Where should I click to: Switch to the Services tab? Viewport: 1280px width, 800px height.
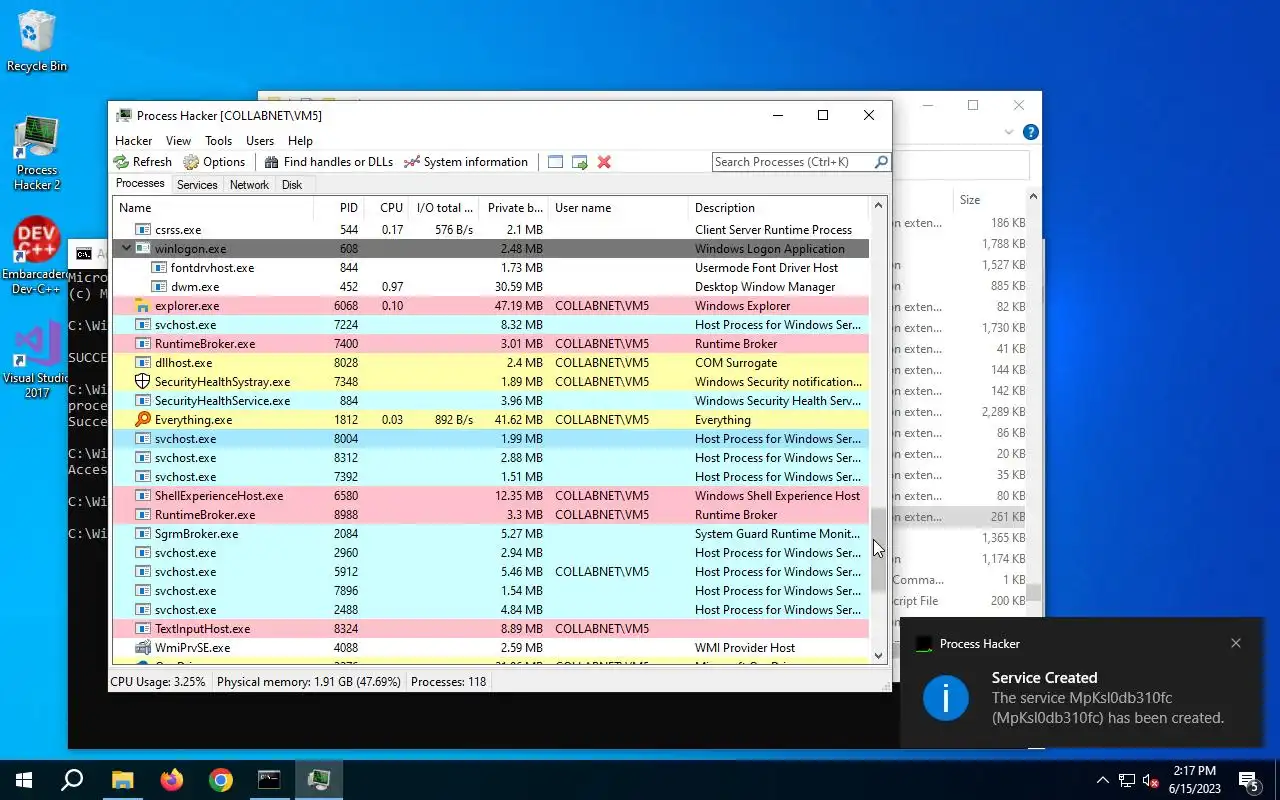click(197, 185)
